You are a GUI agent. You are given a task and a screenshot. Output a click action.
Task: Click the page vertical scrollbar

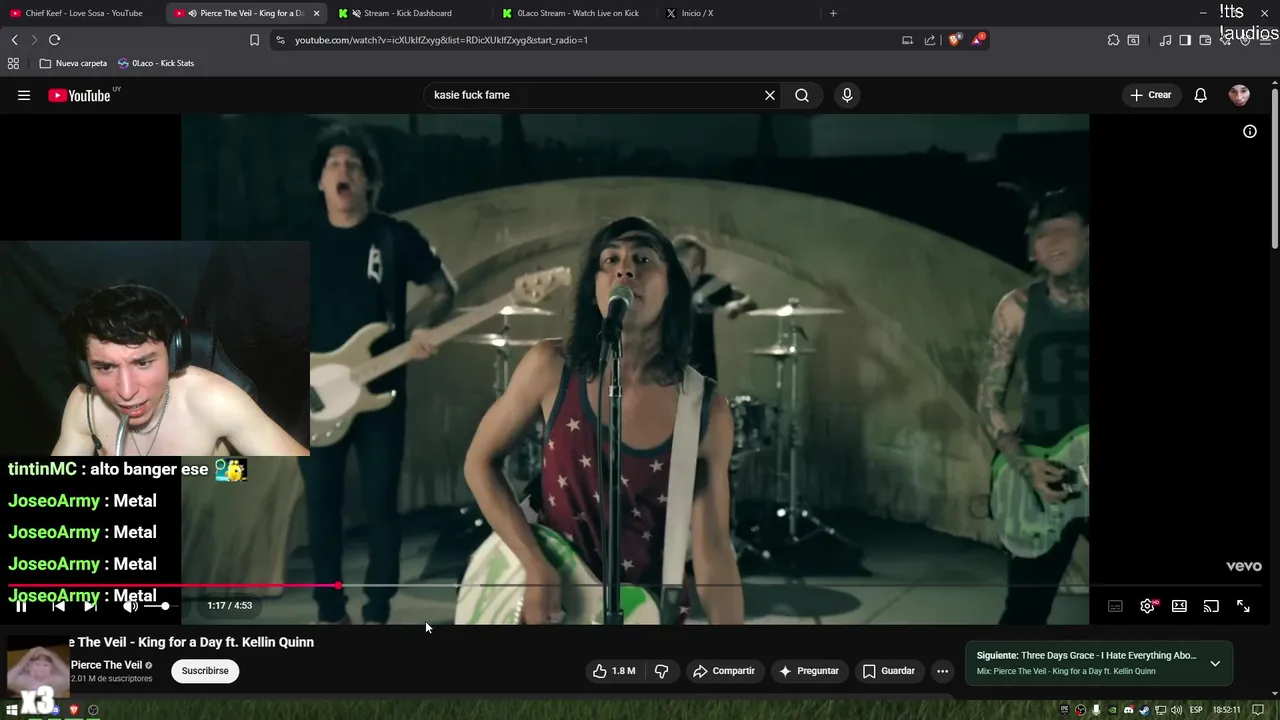(x=1274, y=170)
